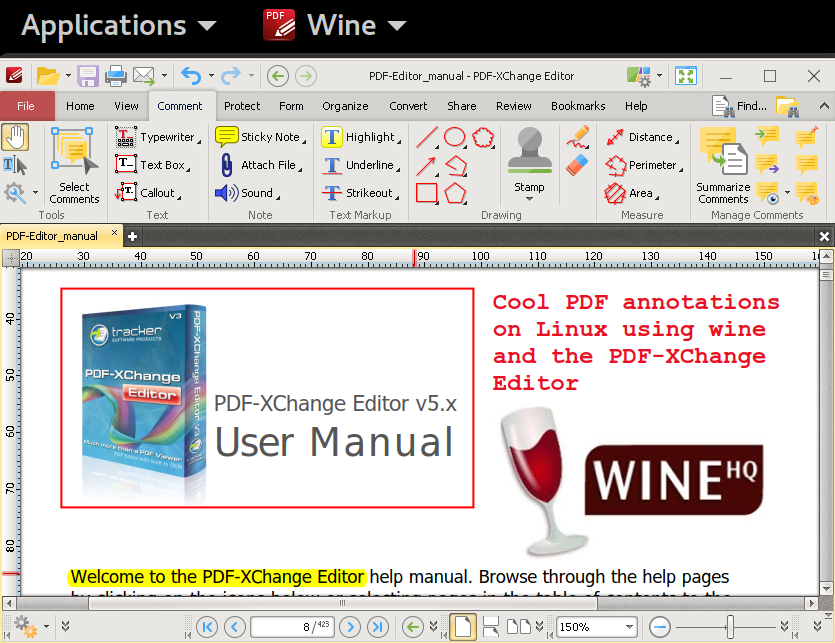
Task: Select the Distance measure tool
Action: (x=643, y=137)
